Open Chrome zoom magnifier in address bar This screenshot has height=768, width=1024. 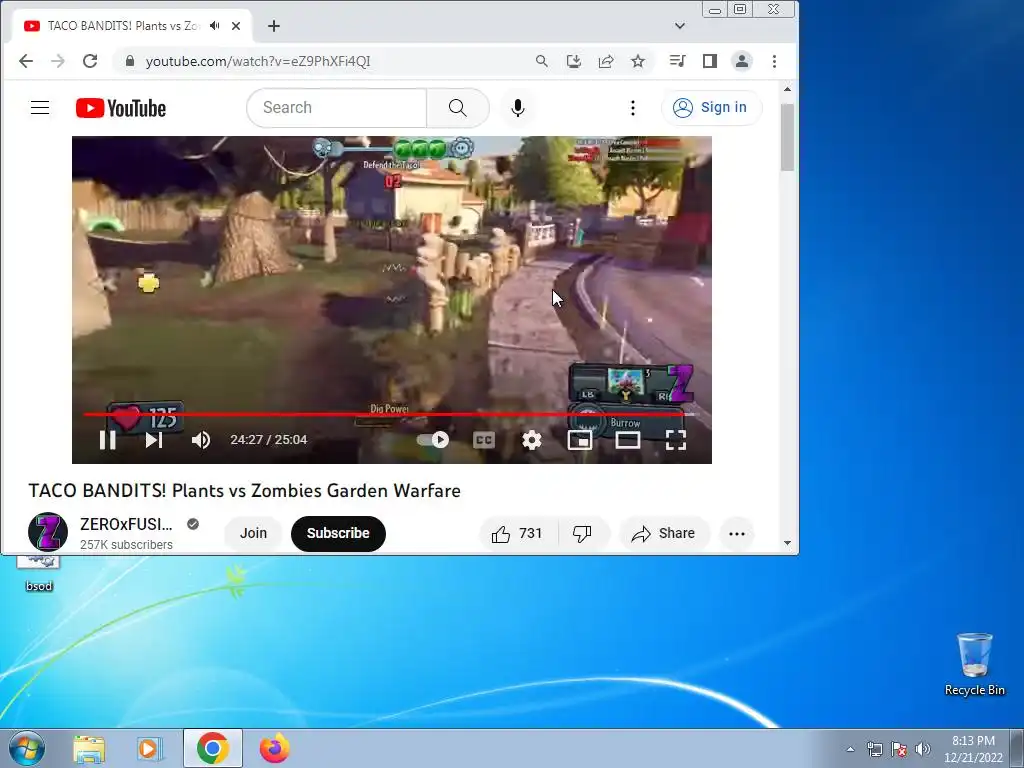click(x=541, y=61)
